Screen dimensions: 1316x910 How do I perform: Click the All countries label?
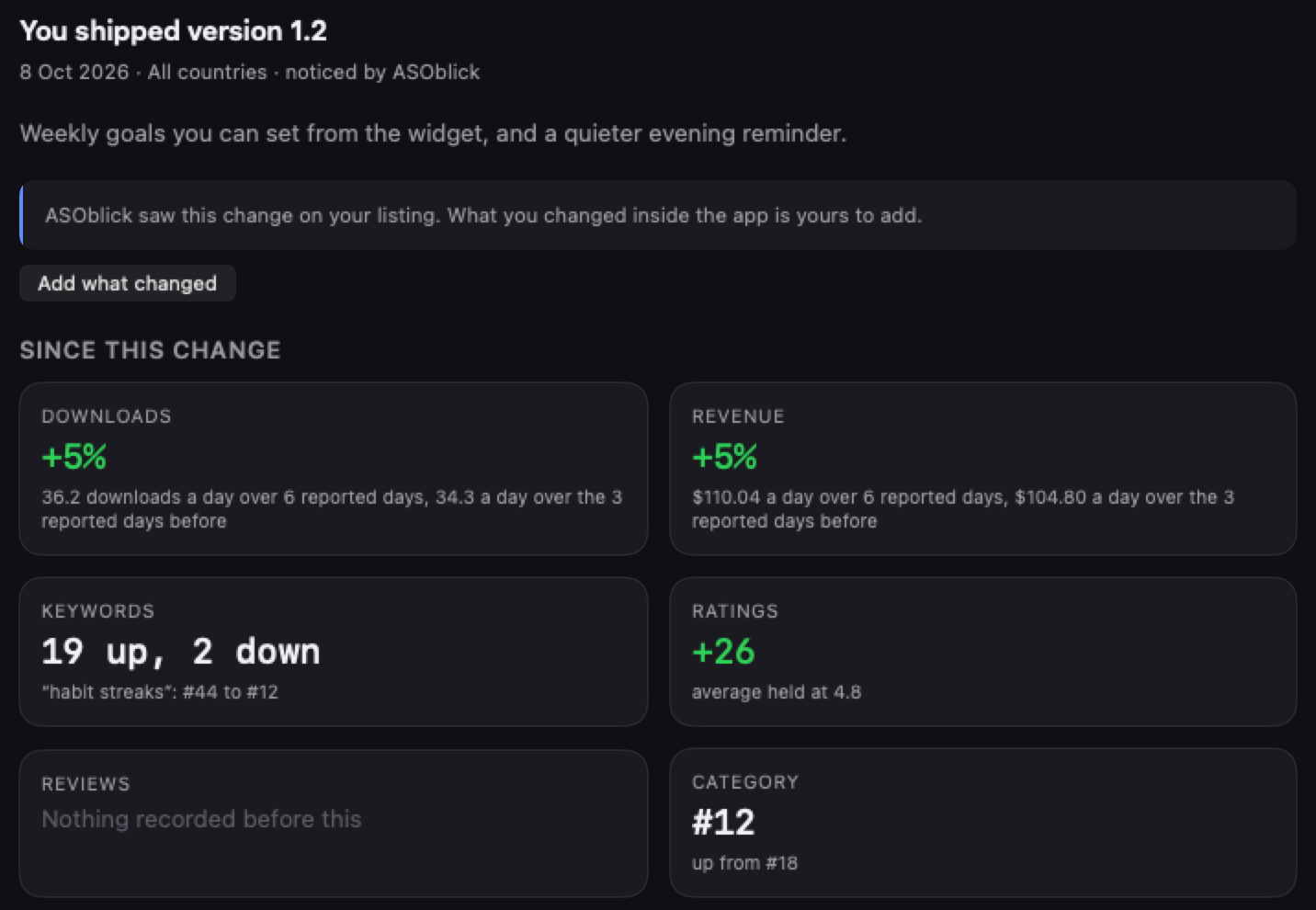[208, 72]
